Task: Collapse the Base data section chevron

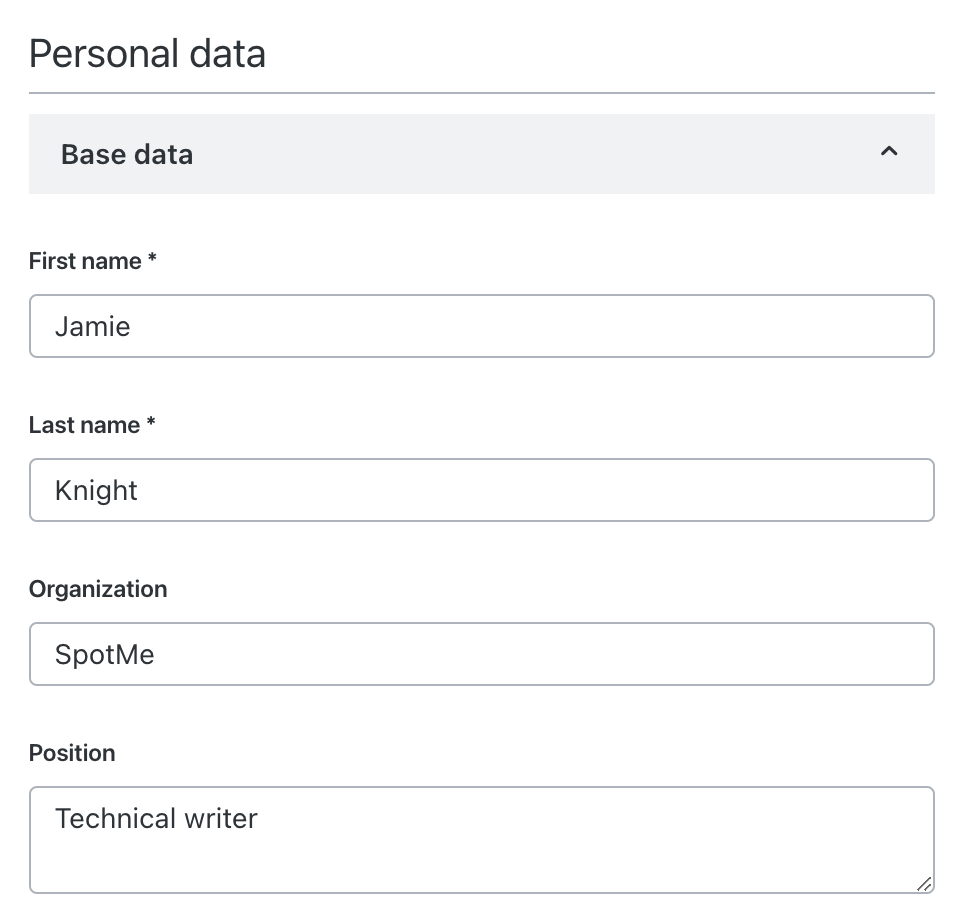Action: click(x=889, y=152)
